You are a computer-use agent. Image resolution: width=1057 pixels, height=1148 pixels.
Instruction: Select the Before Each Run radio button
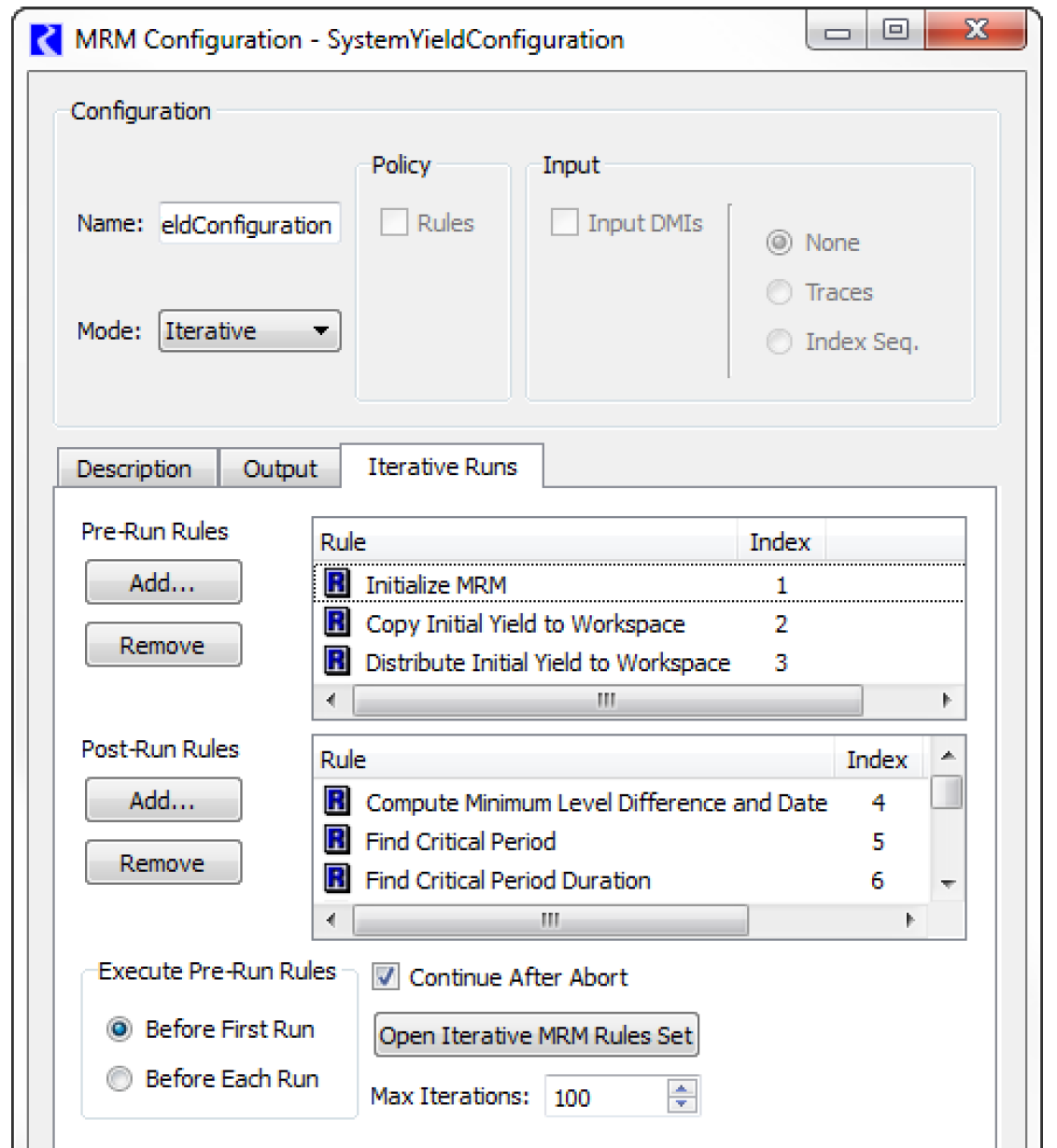120,1079
